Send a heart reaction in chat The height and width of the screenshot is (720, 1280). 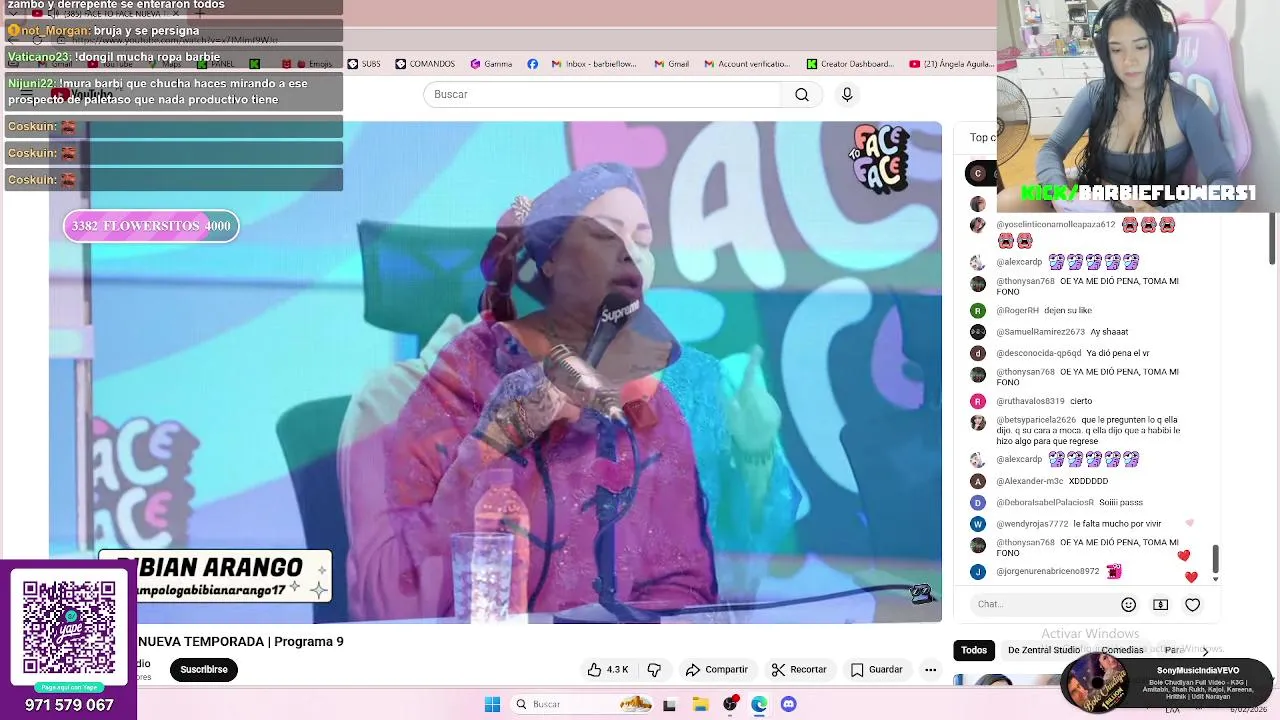(x=1192, y=604)
